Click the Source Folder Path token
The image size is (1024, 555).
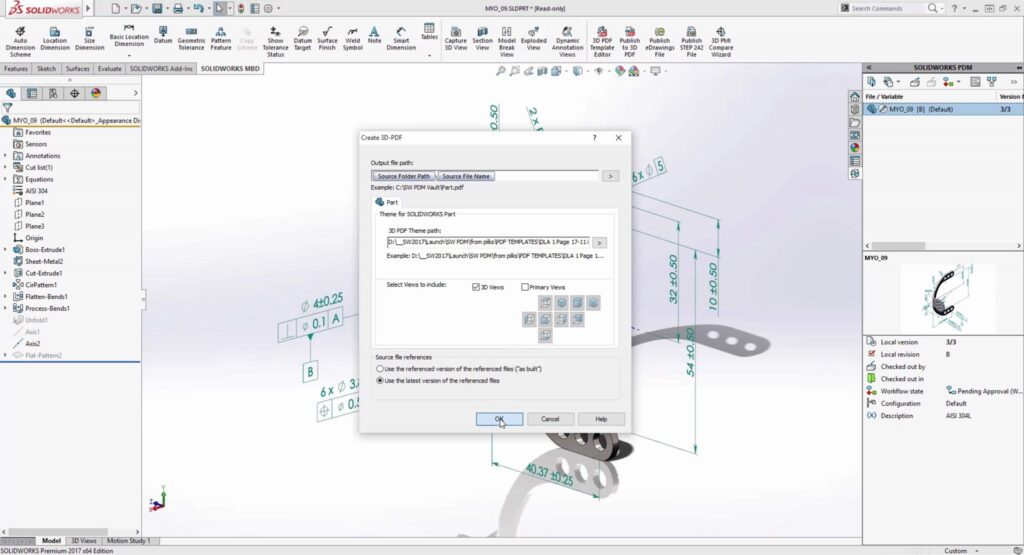tap(404, 176)
